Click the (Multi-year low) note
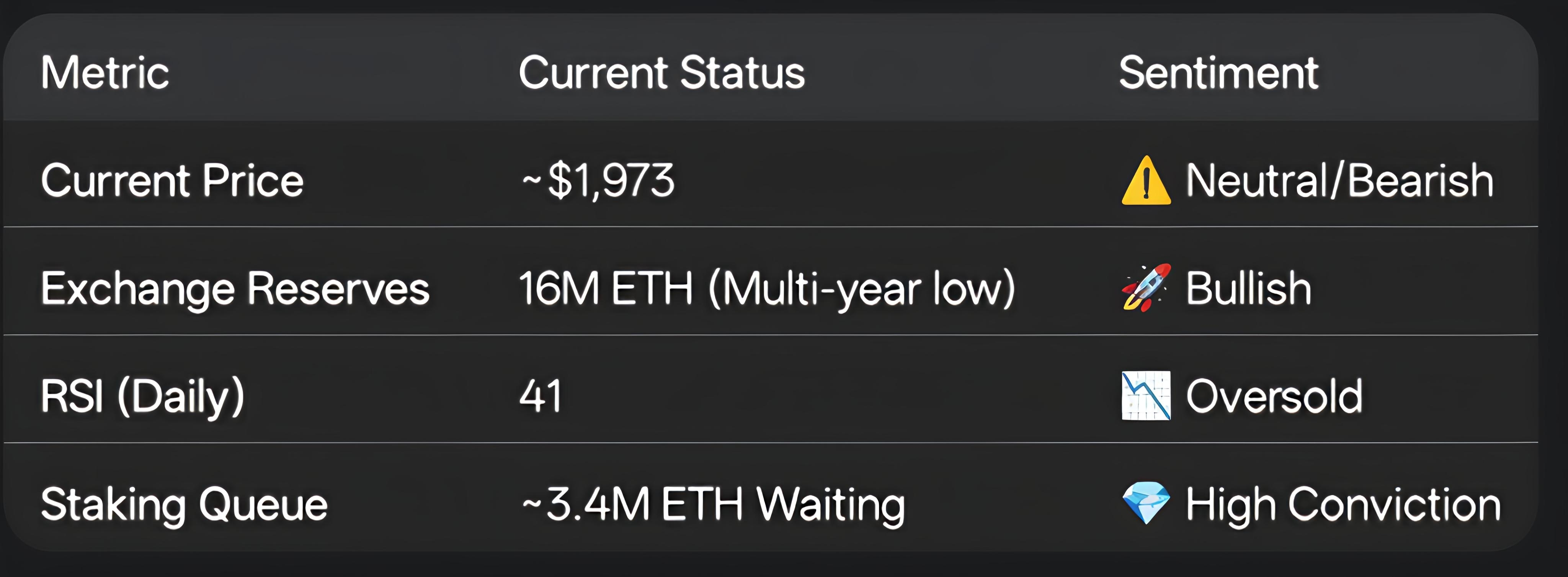Screen dimensions: 1568x577 point(862,288)
